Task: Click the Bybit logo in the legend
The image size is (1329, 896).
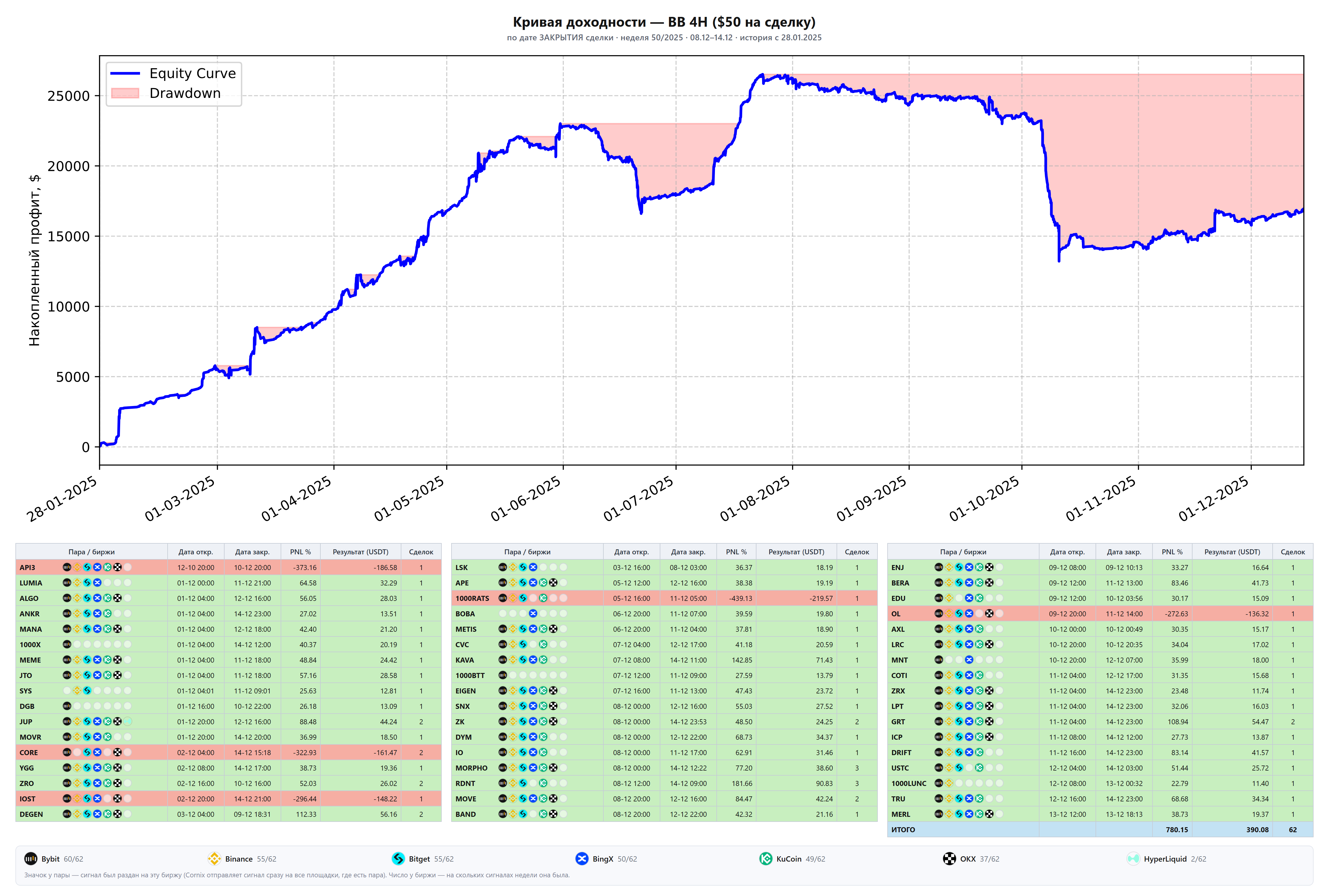Action: pyautogui.click(x=31, y=858)
